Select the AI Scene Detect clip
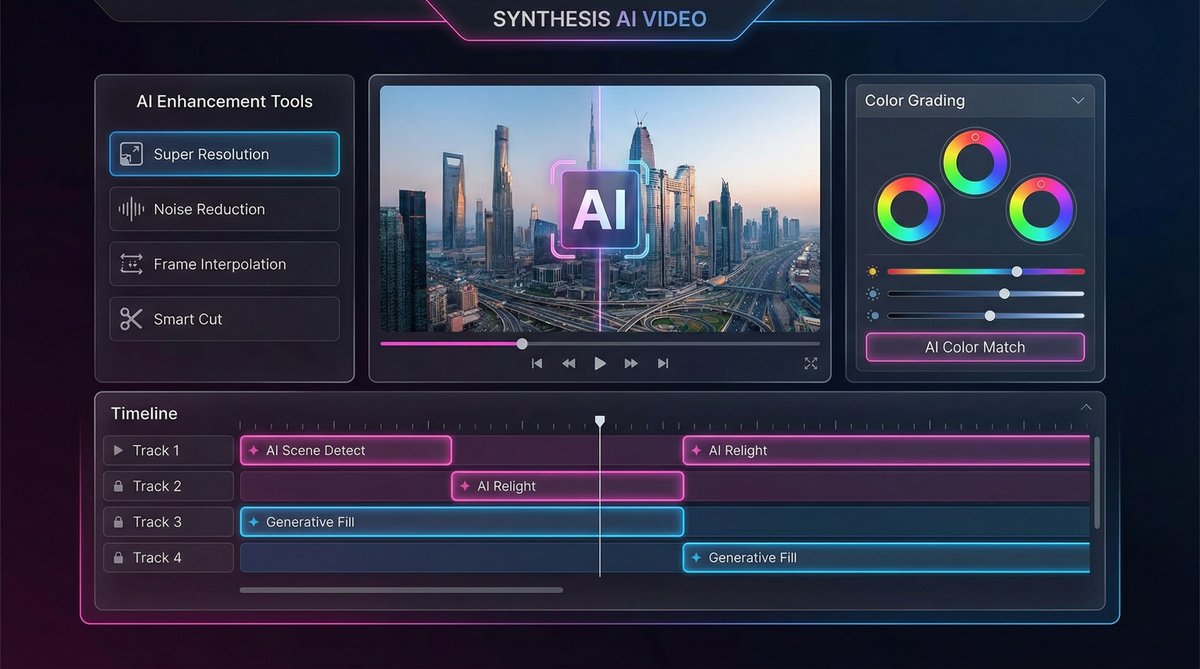Viewport: 1200px width, 669px height. tap(346, 451)
